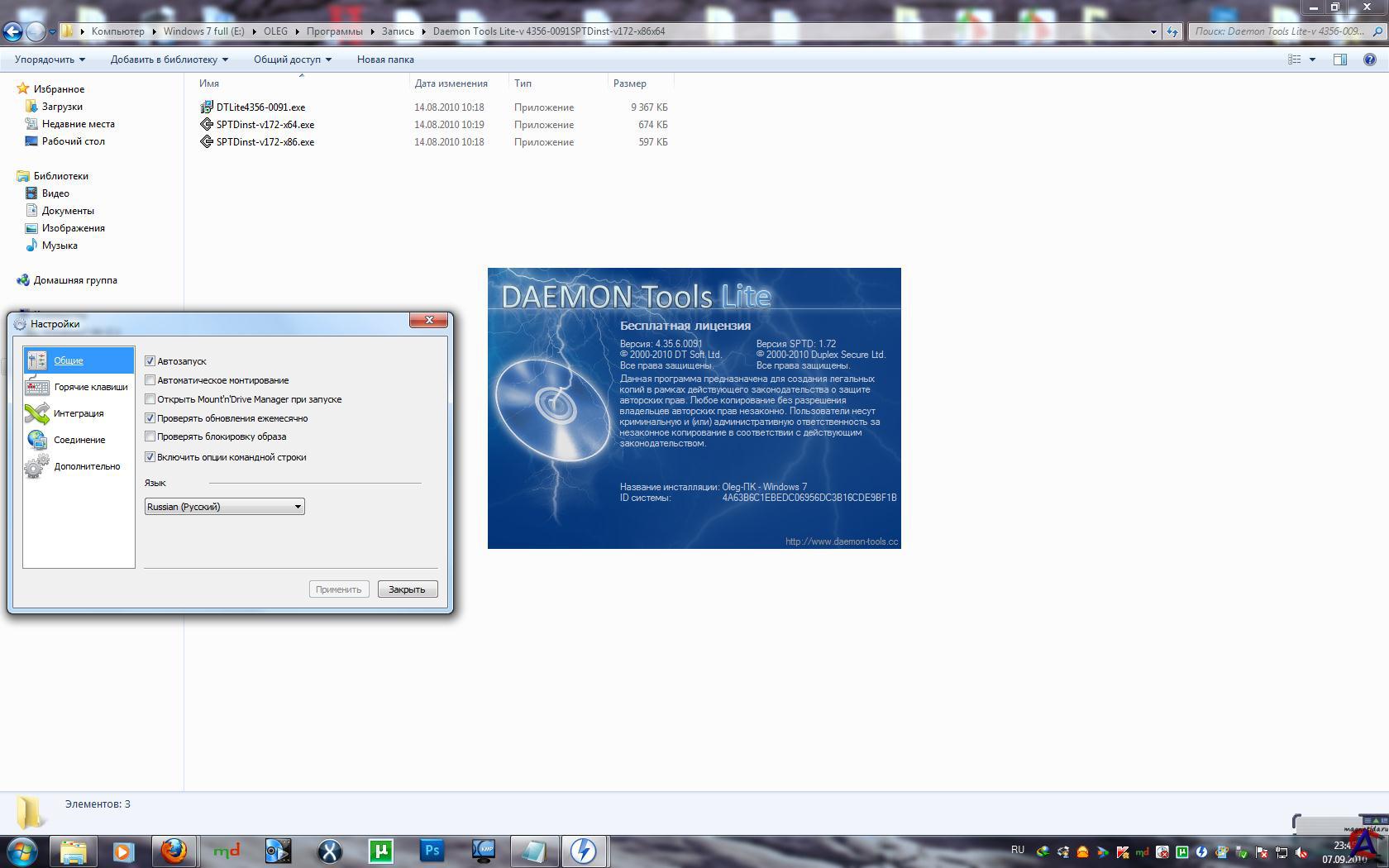Select the Интеграция settings section
Viewport: 1389px width, 868px height.
(78, 413)
